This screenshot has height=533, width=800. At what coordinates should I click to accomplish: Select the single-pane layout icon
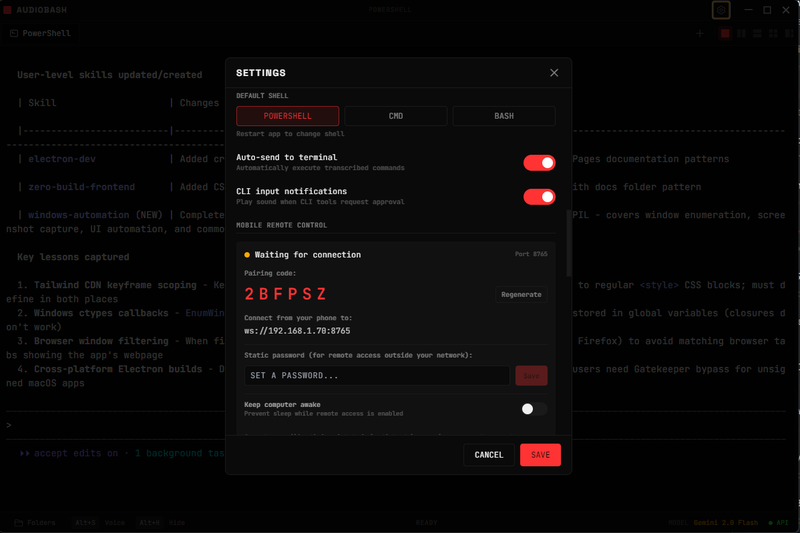pyautogui.click(x=724, y=34)
